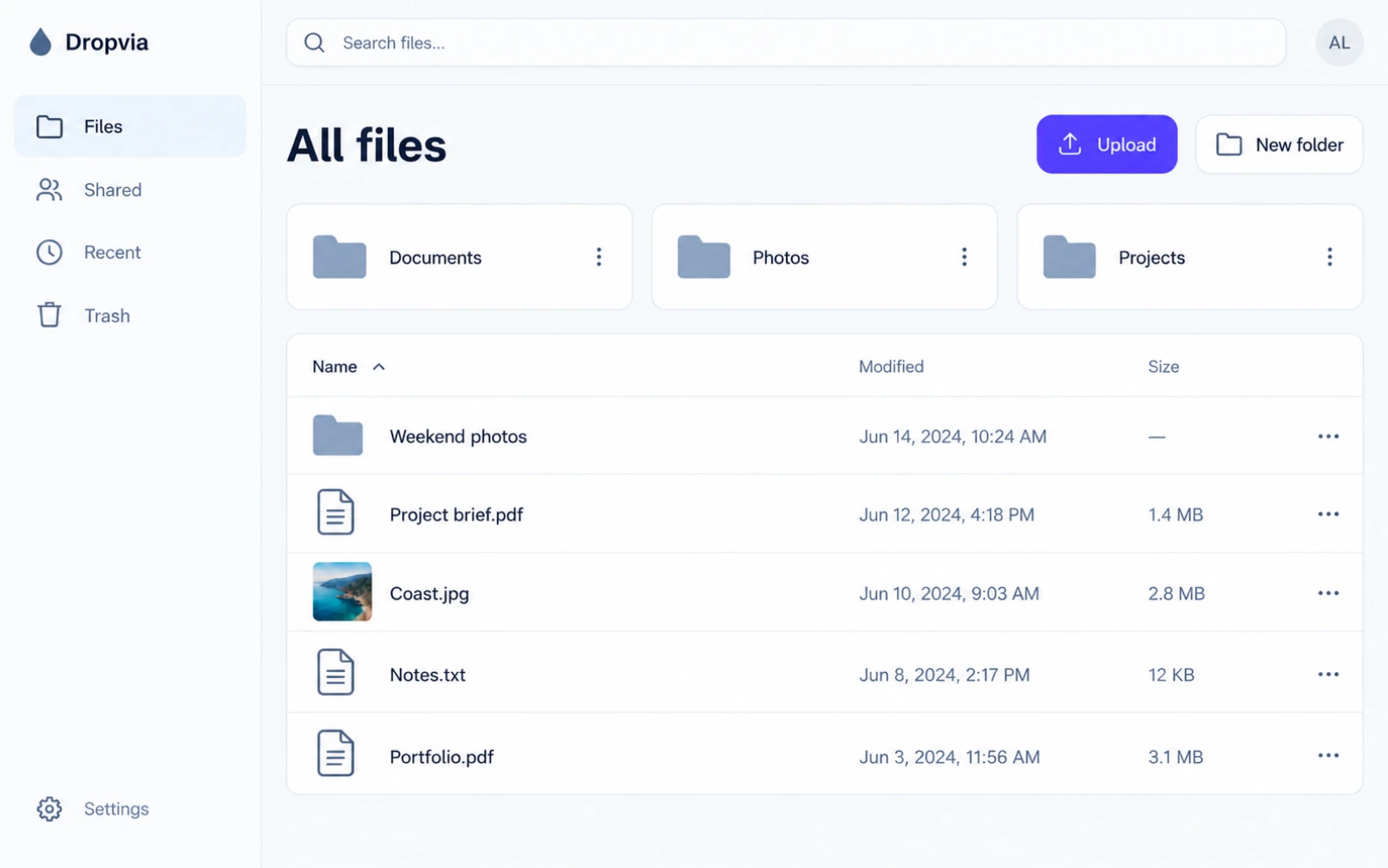This screenshot has height=868, width=1388.
Task: Select the Notes.txt file name
Action: pyautogui.click(x=428, y=675)
